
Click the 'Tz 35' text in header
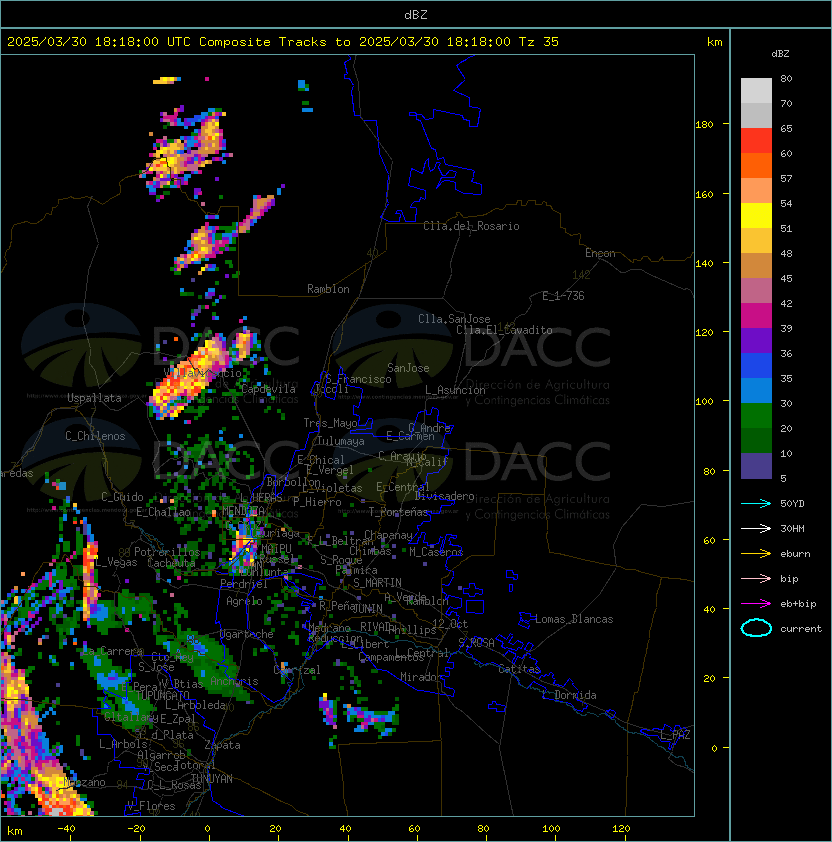pyautogui.click(x=539, y=42)
